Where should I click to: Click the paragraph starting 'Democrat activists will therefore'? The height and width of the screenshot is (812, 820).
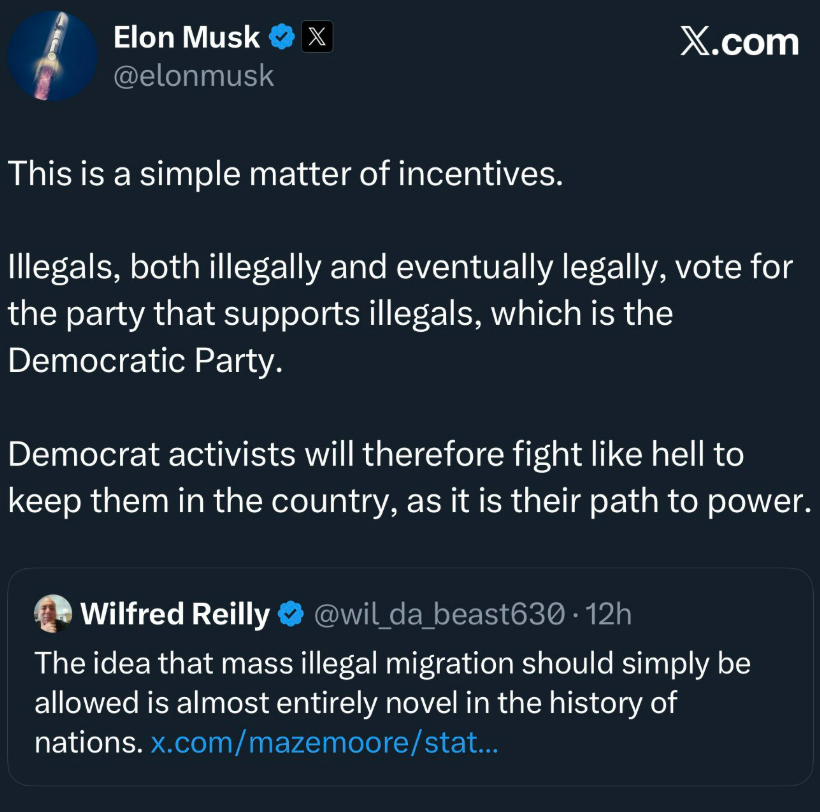pos(376,455)
